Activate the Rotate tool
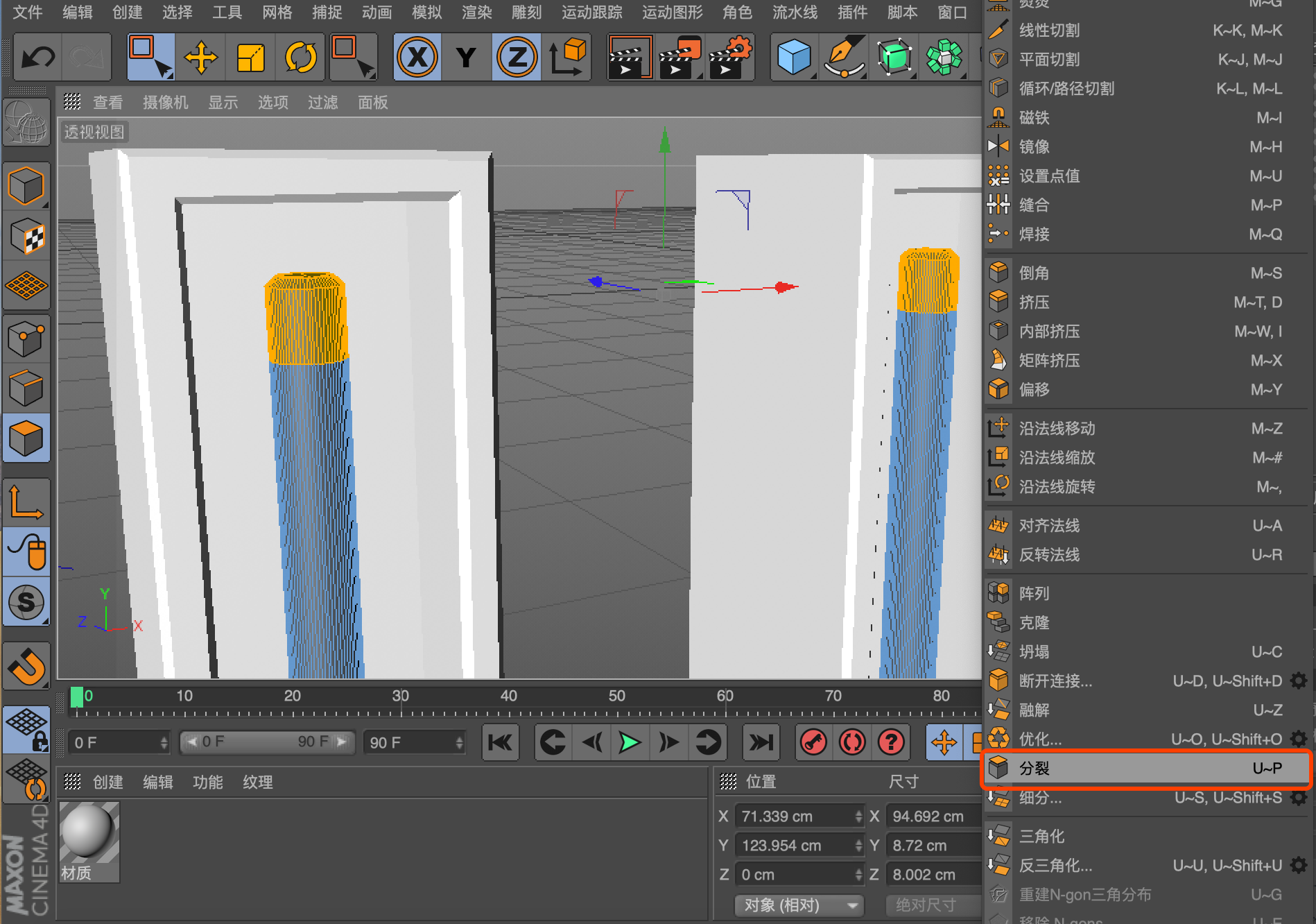 [300, 57]
